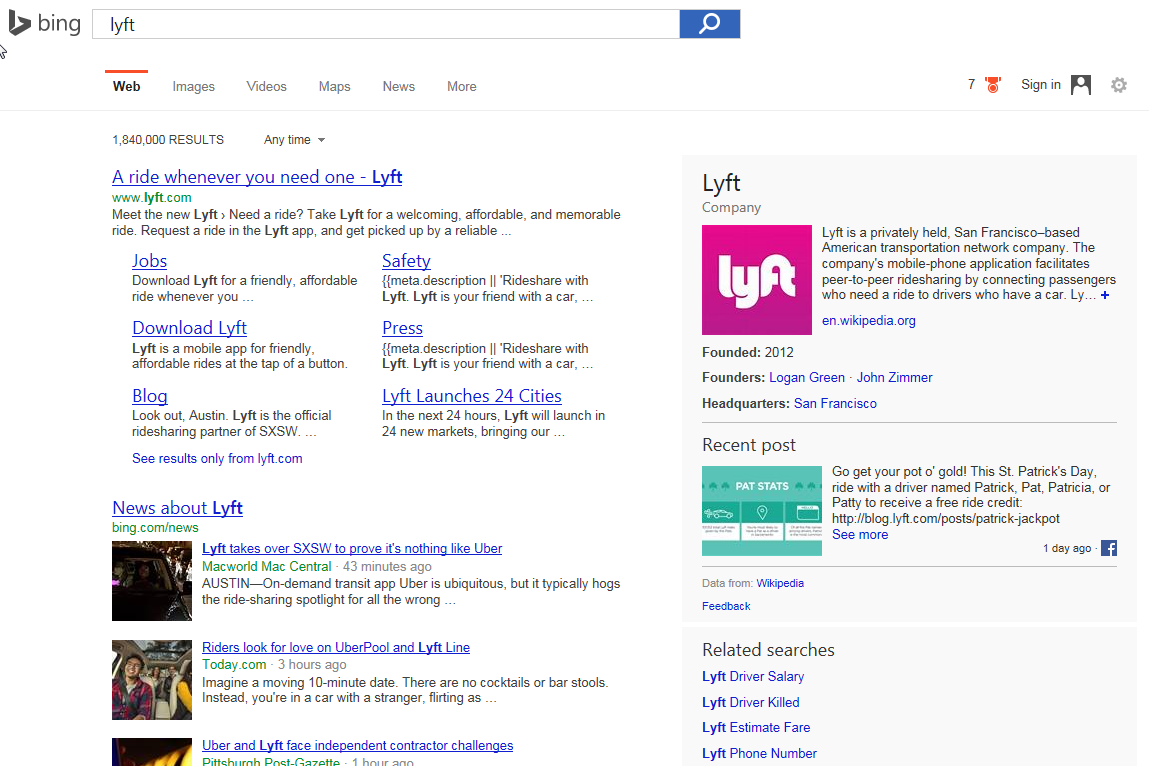This screenshot has height=766, width=1149.
Task: Open the Any time filter dropdown
Action: 295,140
